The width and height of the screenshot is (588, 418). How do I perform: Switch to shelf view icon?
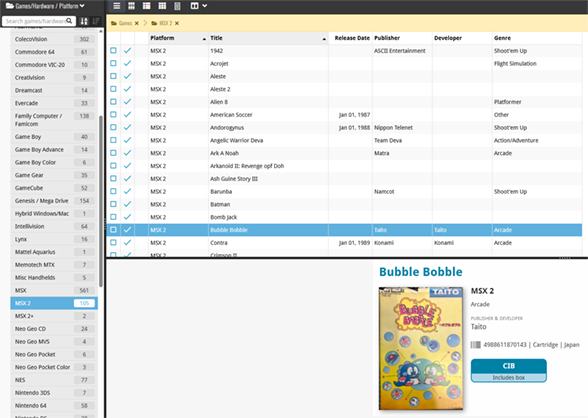click(177, 6)
